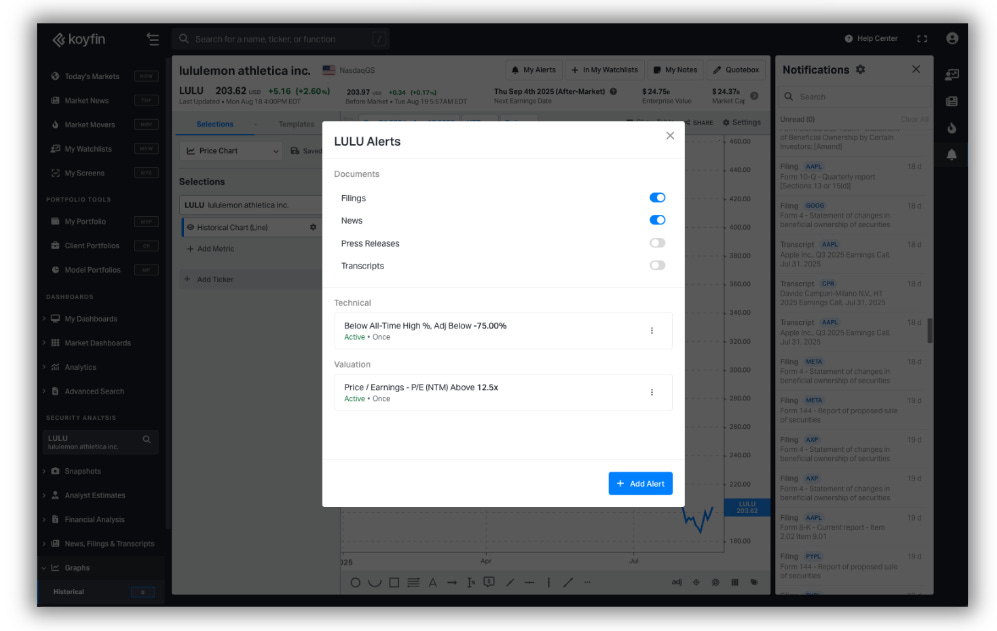
Task: Select Historical graph item
Action: (x=102, y=592)
